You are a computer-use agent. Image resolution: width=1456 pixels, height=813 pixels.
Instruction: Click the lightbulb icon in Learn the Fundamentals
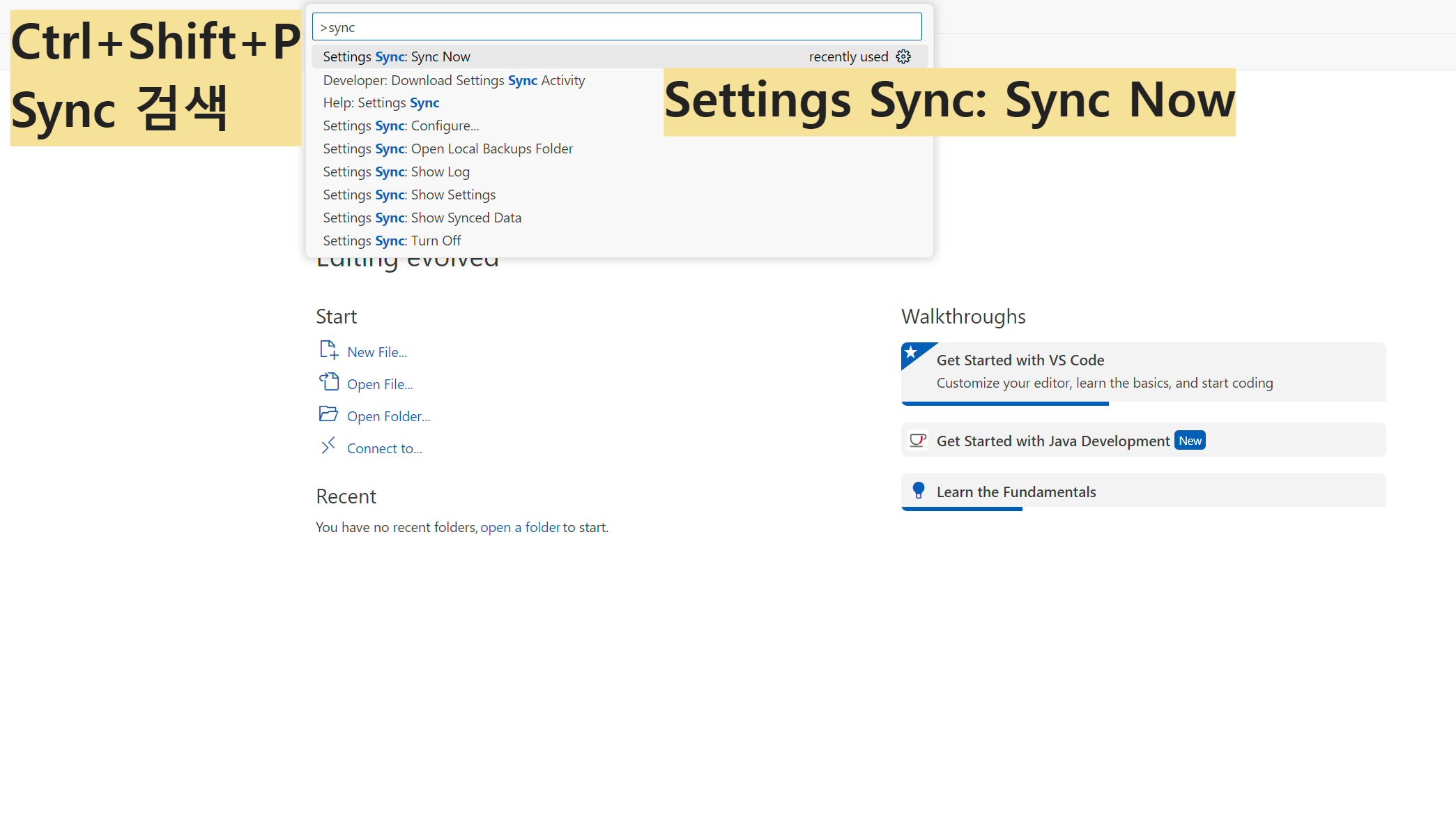[x=918, y=491]
